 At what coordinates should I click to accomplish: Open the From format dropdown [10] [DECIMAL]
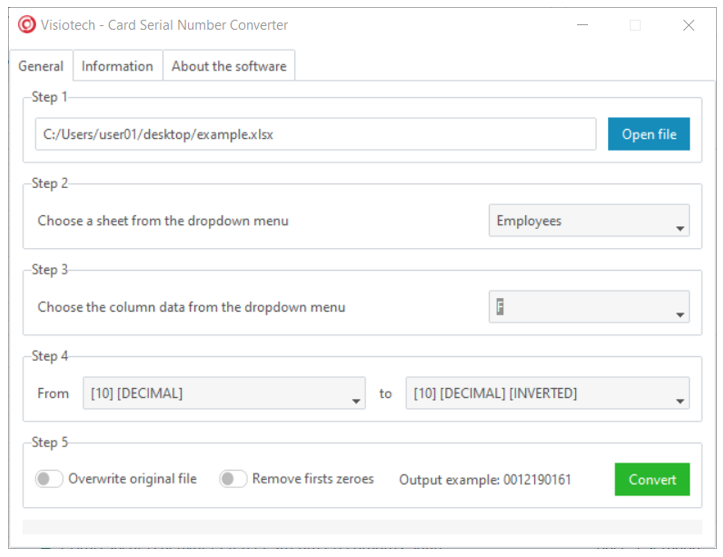point(224,393)
